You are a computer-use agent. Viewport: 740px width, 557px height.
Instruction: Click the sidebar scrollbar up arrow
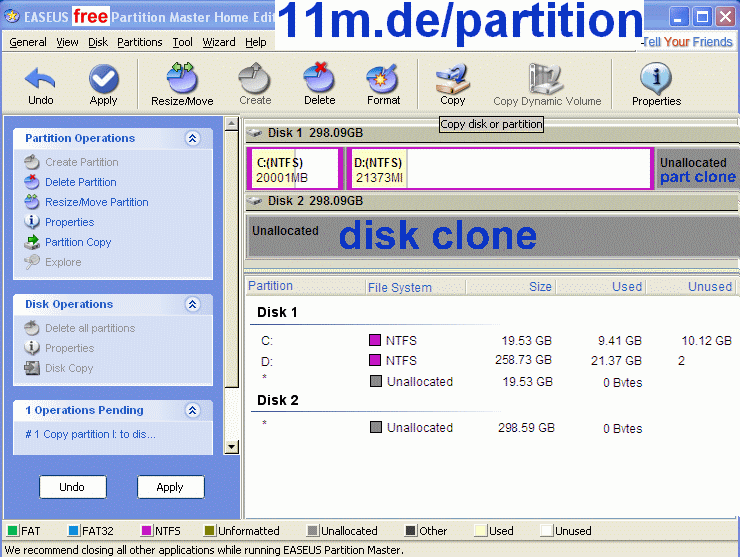coord(231,124)
